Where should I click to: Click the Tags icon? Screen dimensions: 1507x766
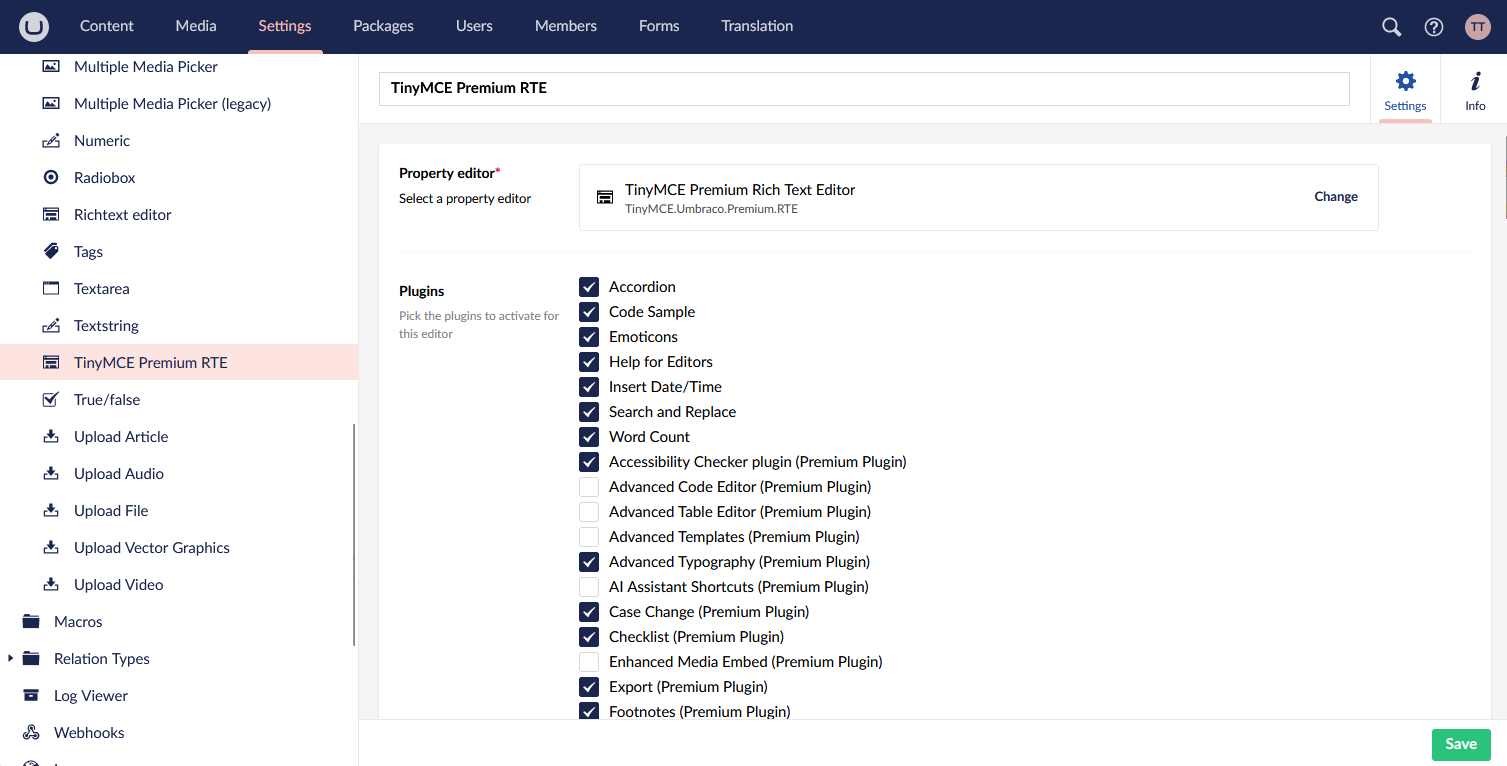(51, 252)
